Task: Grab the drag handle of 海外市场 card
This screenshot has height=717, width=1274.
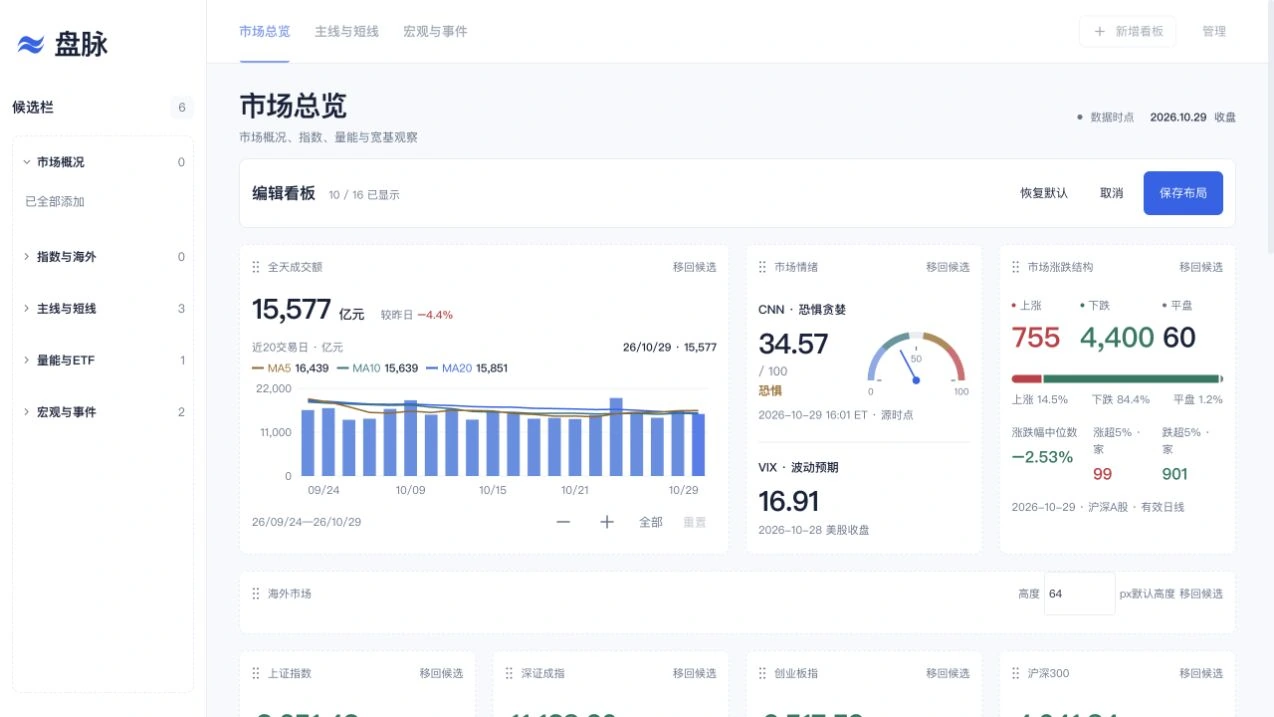Action: (x=256, y=593)
